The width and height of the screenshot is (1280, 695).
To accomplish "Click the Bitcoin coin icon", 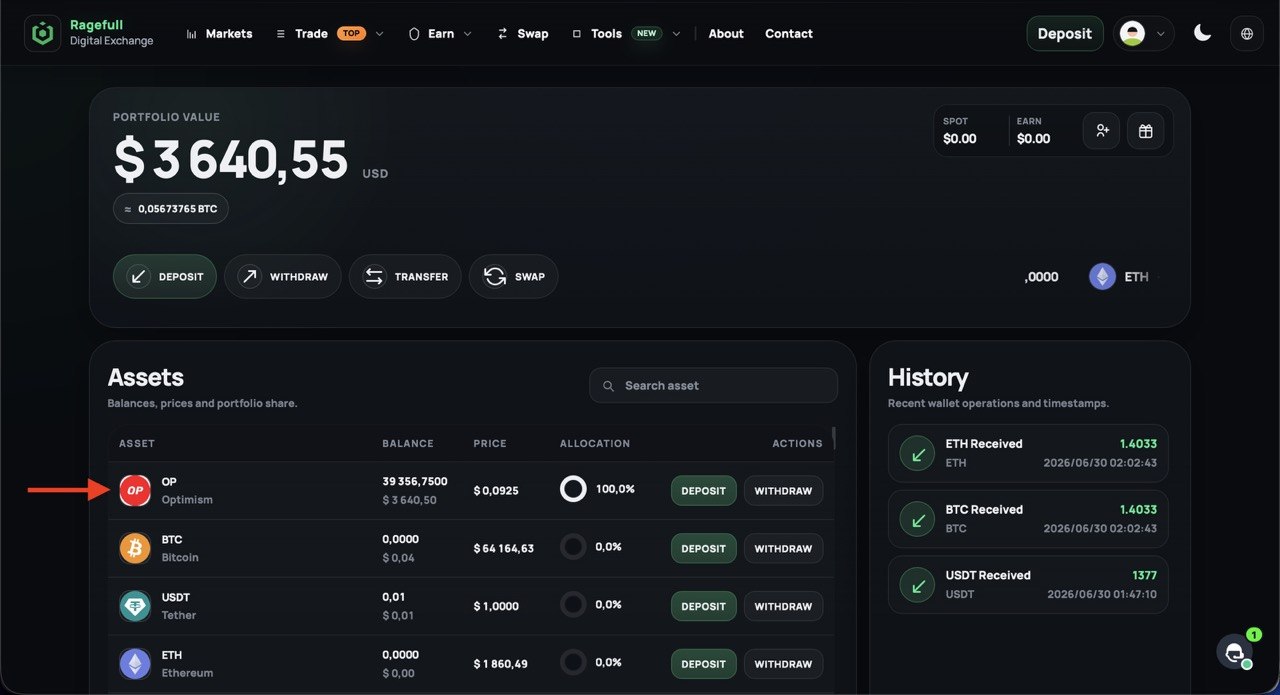I will (135, 548).
